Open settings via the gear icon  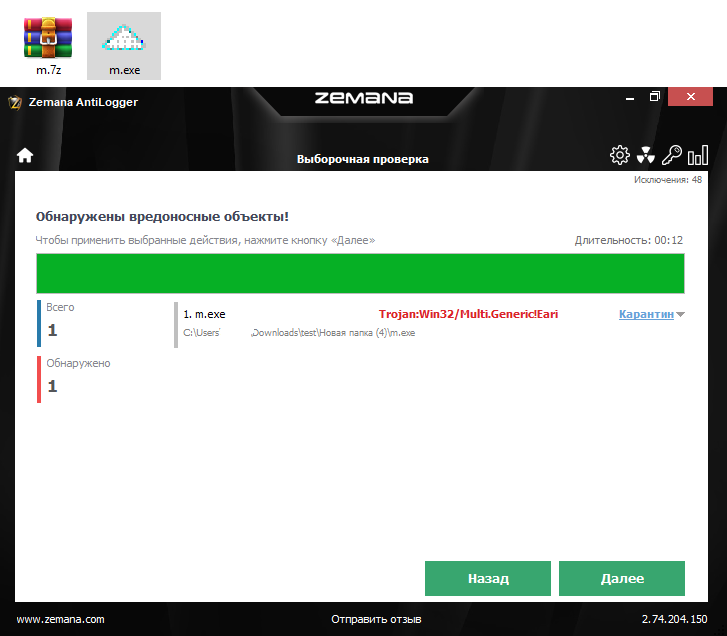click(619, 155)
